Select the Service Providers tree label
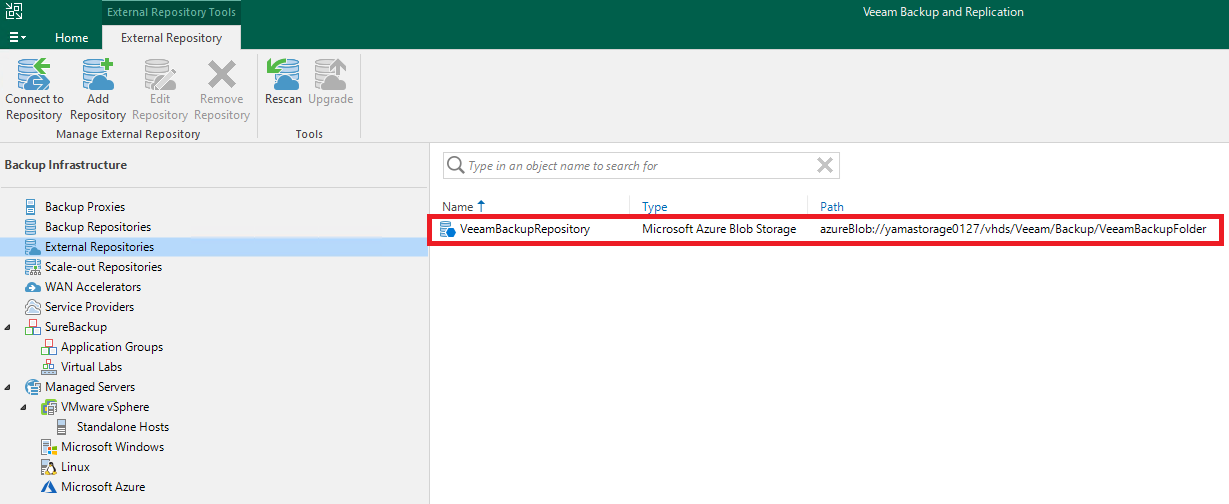 [x=89, y=307]
